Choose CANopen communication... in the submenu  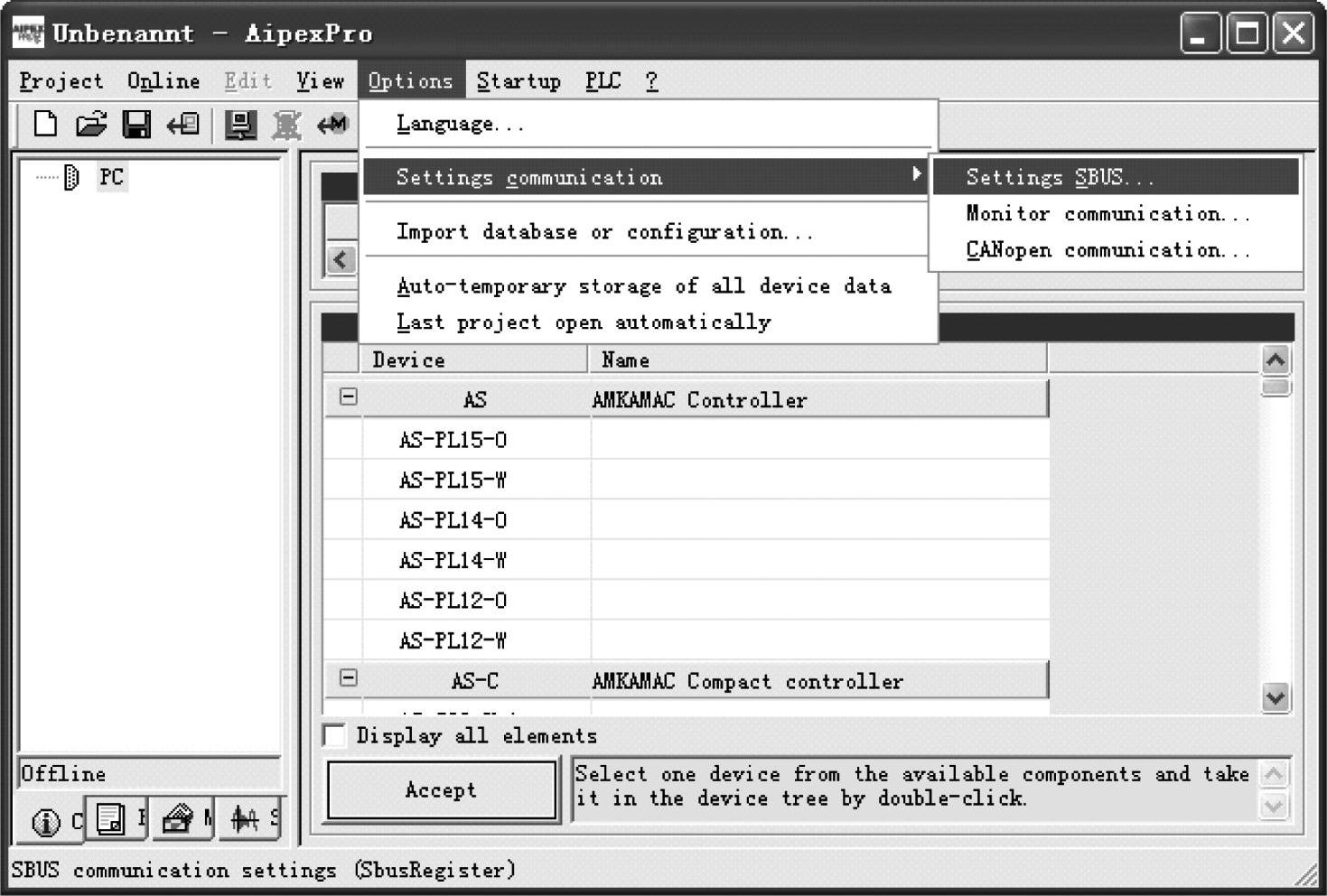point(1116,249)
